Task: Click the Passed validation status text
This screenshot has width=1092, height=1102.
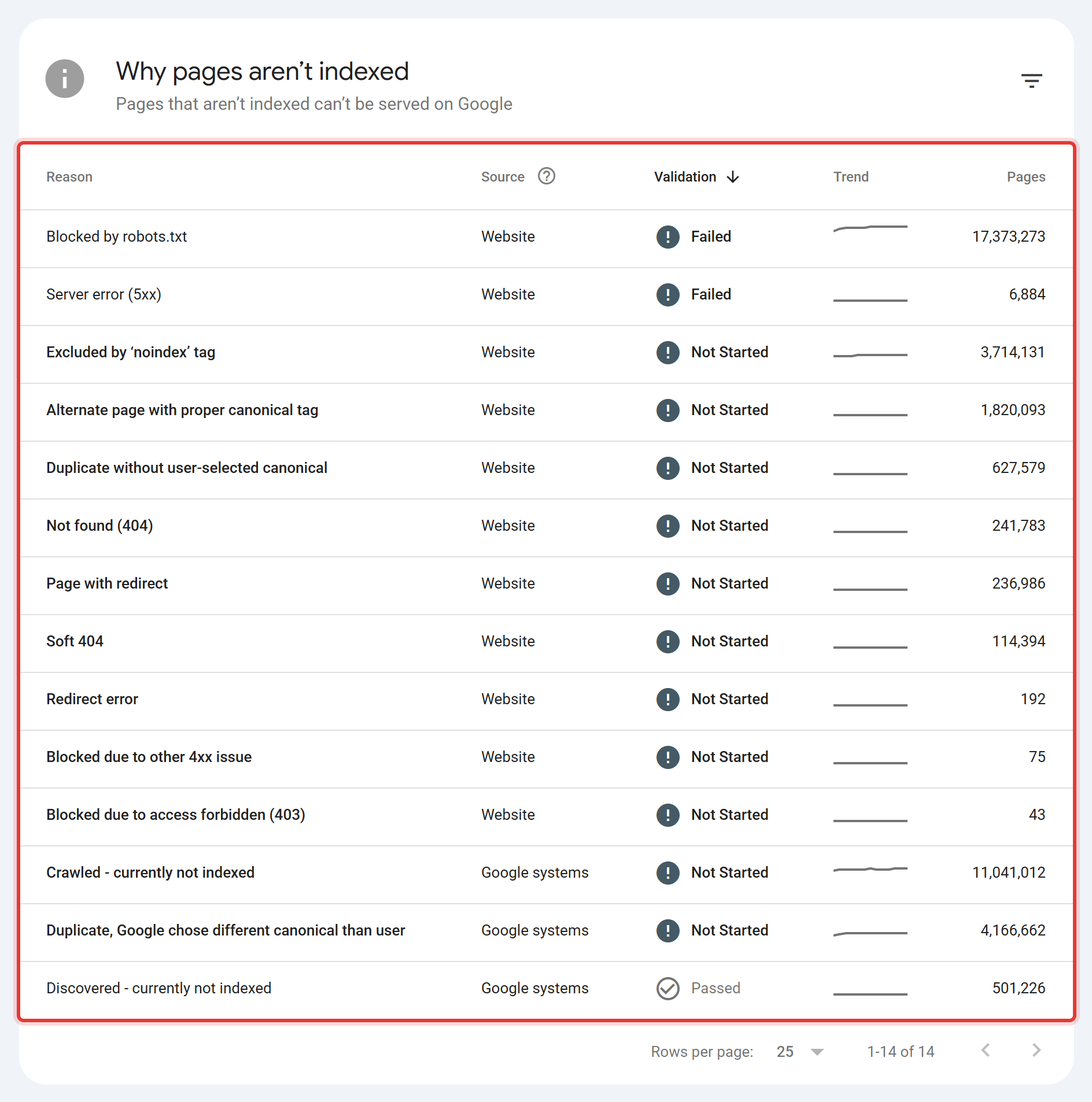Action: 715,988
